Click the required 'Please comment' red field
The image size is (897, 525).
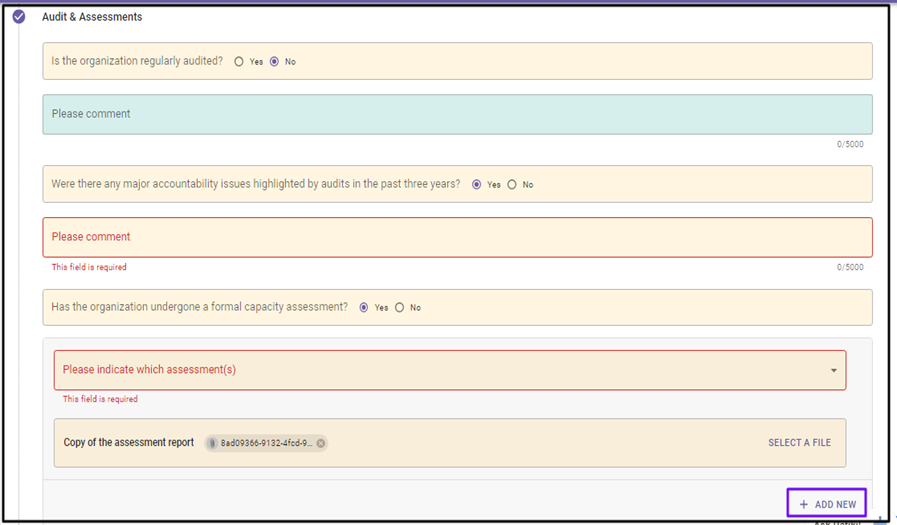(x=456, y=237)
